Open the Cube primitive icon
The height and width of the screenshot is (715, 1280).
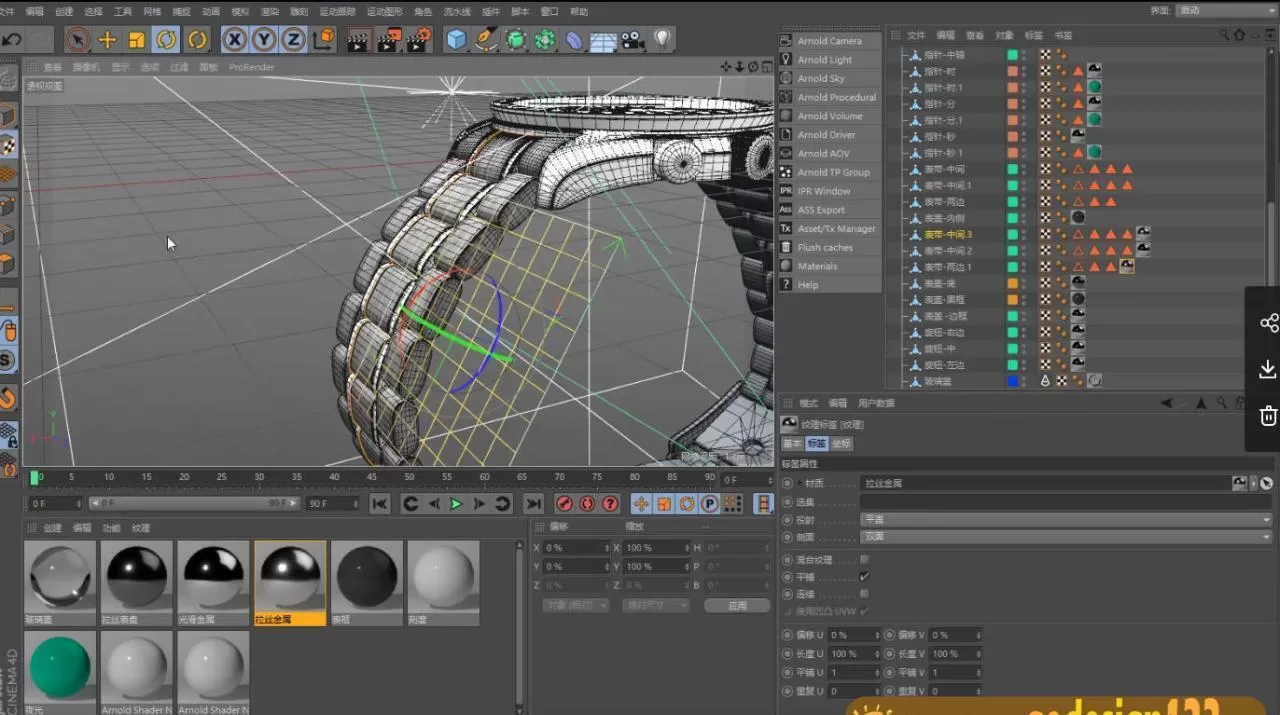pos(457,39)
